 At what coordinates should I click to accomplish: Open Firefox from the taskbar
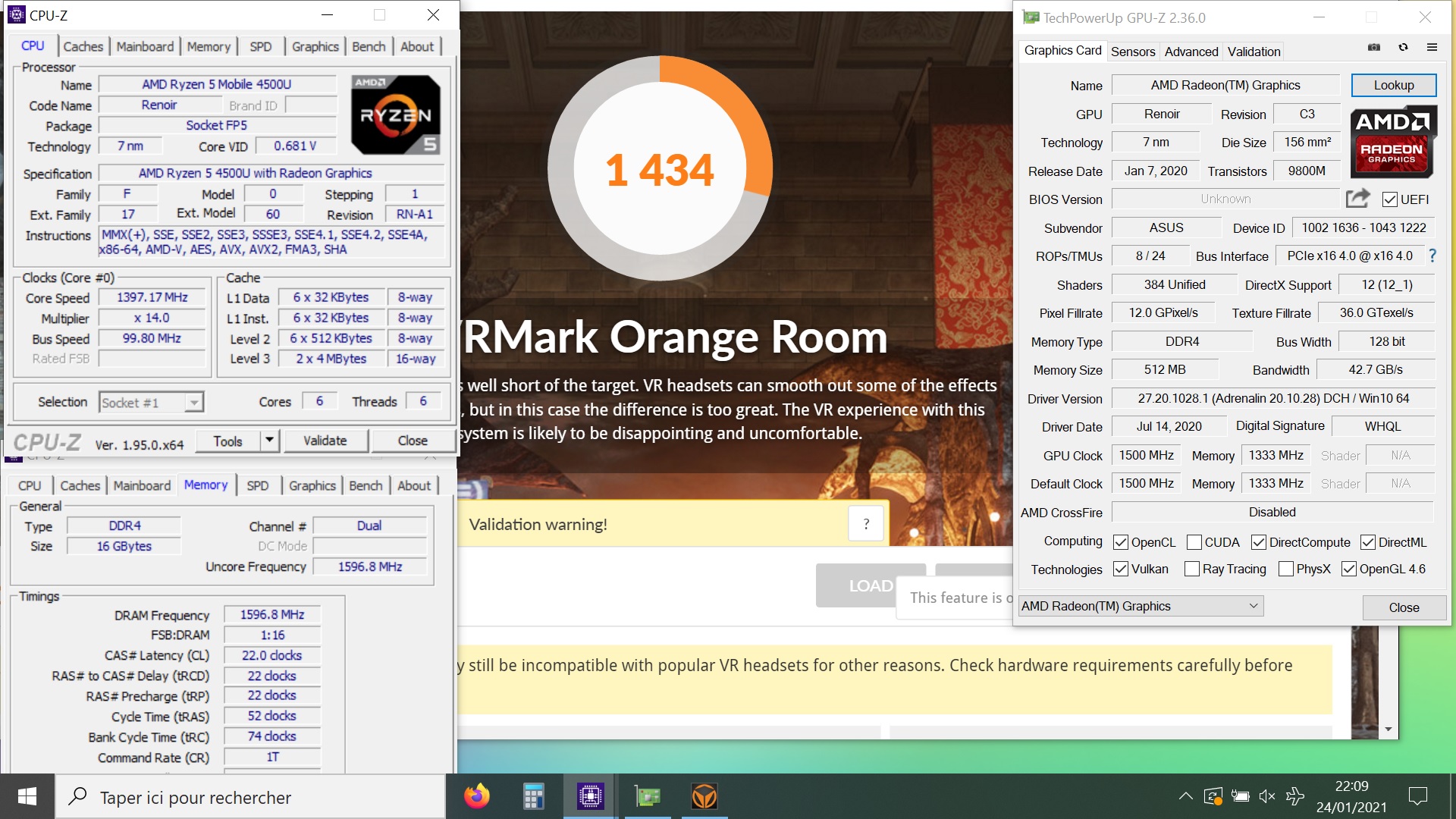pos(477,796)
